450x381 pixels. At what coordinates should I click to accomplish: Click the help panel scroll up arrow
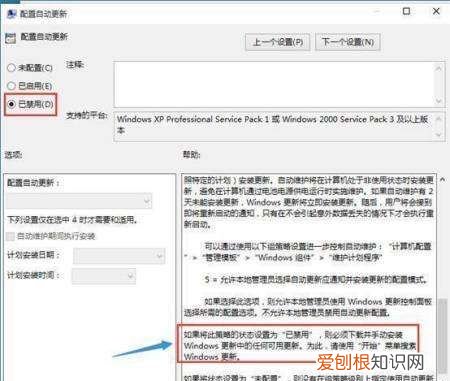tap(442, 179)
